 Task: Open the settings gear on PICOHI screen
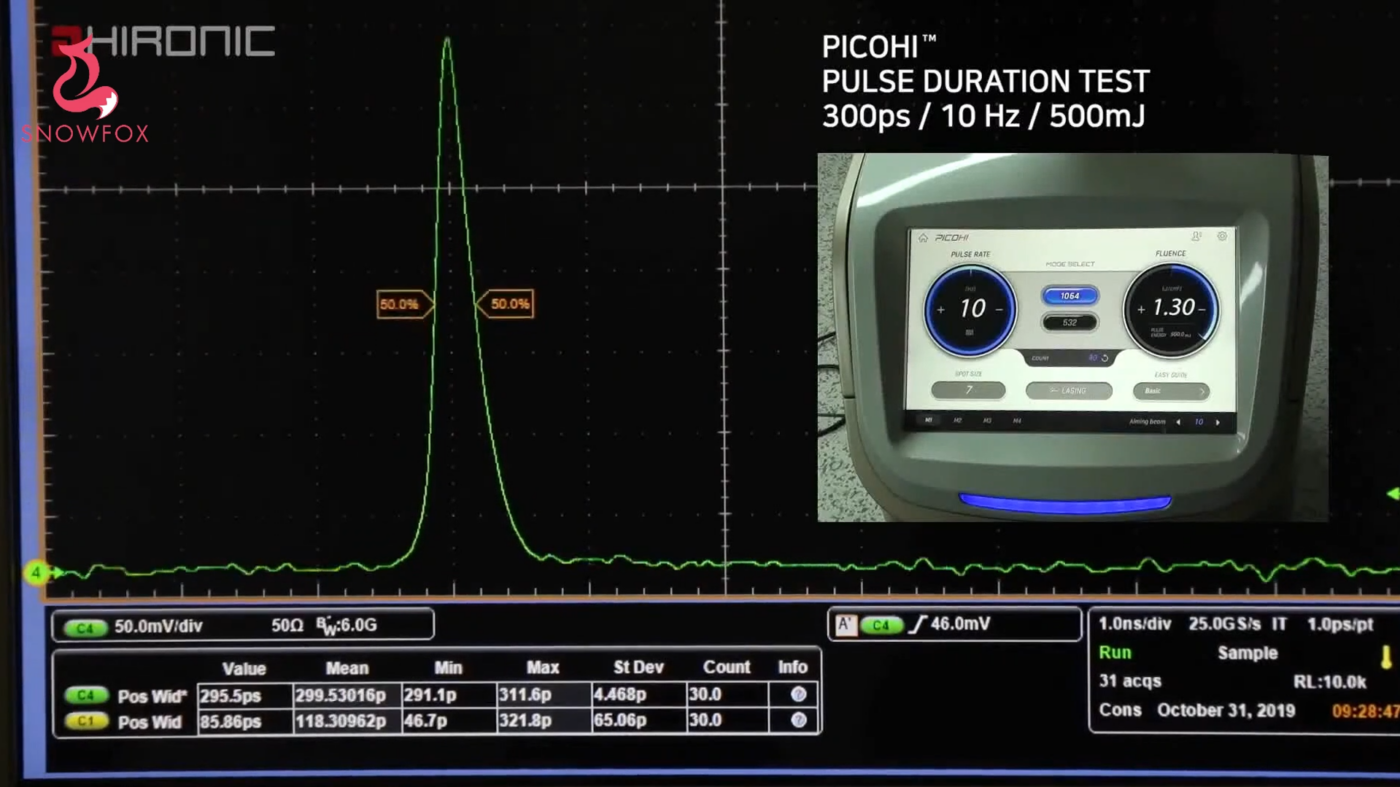(1222, 236)
